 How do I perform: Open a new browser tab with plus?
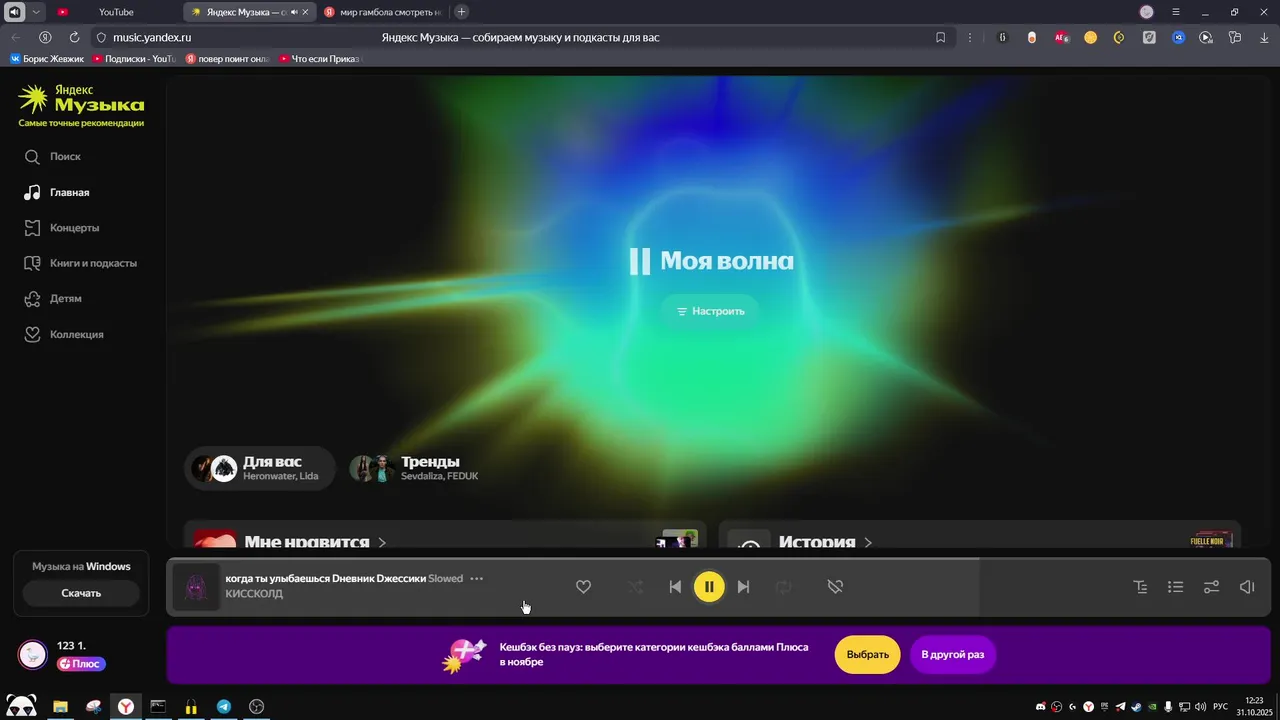click(461, 12)
